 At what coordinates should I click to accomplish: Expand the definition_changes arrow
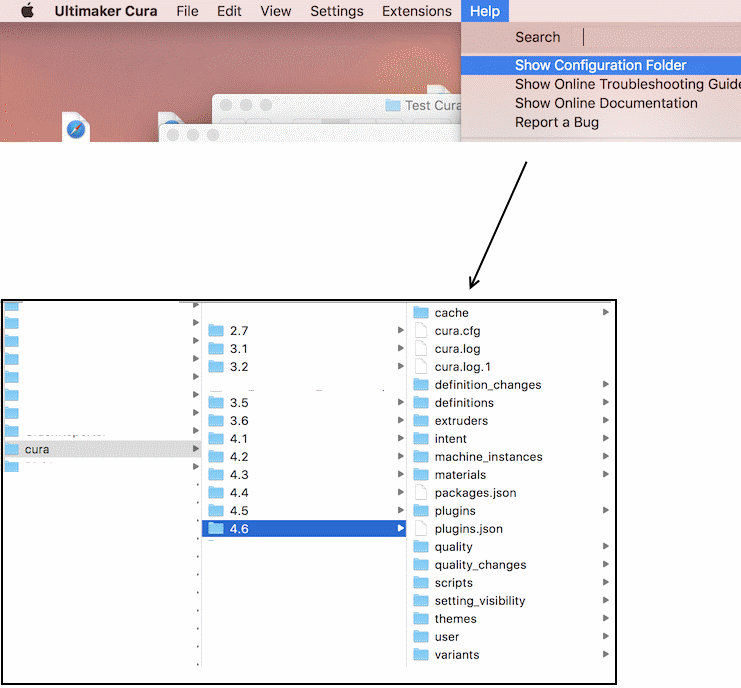coord(606,384)
